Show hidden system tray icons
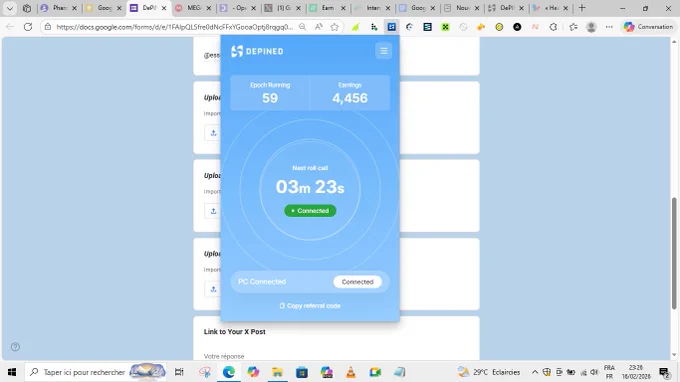680x382 pixels. [x=535, y=372]
